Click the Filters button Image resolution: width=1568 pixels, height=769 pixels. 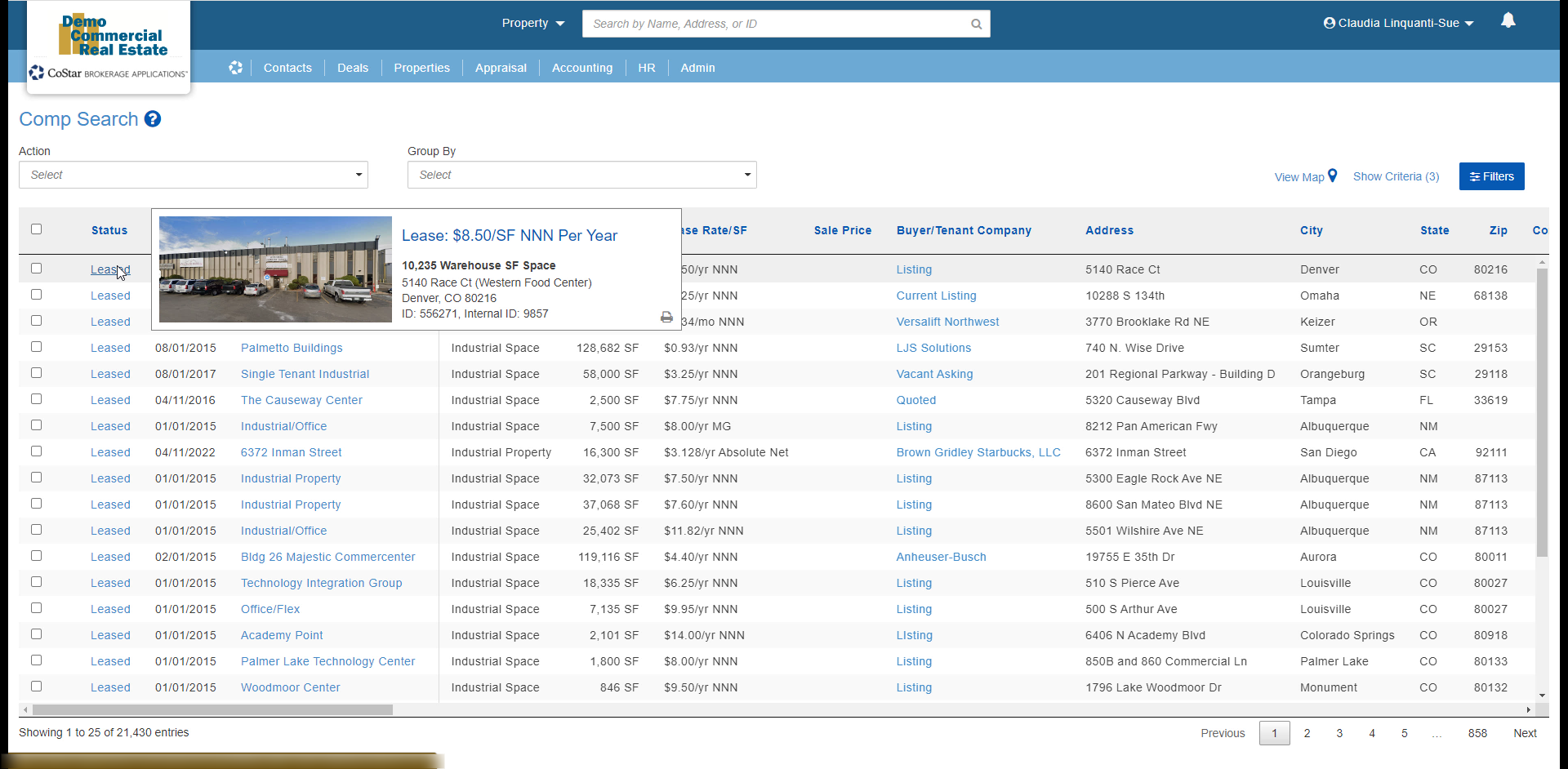coord(1491,176)
